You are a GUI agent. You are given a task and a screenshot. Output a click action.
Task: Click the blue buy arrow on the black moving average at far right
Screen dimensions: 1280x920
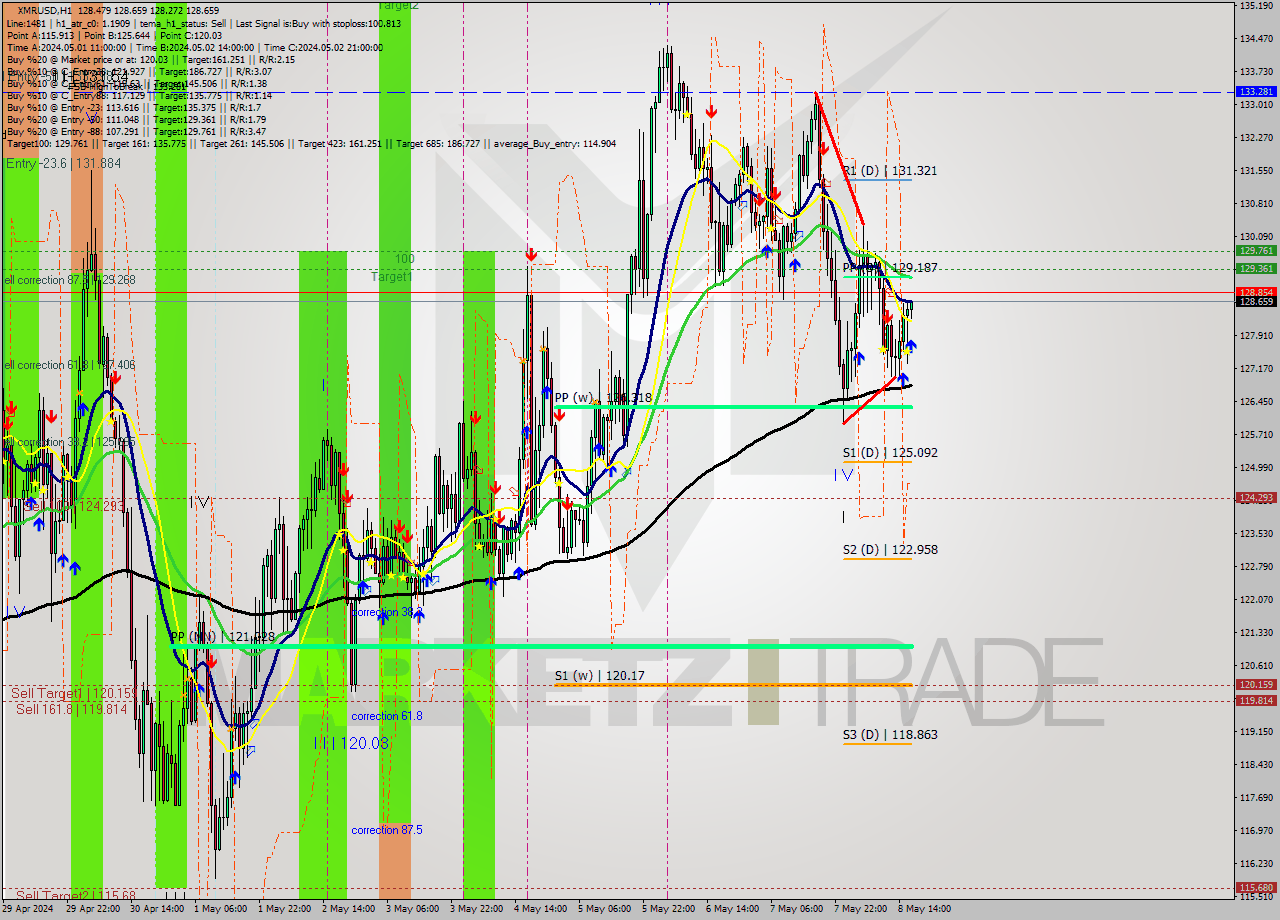pos(903,379)
